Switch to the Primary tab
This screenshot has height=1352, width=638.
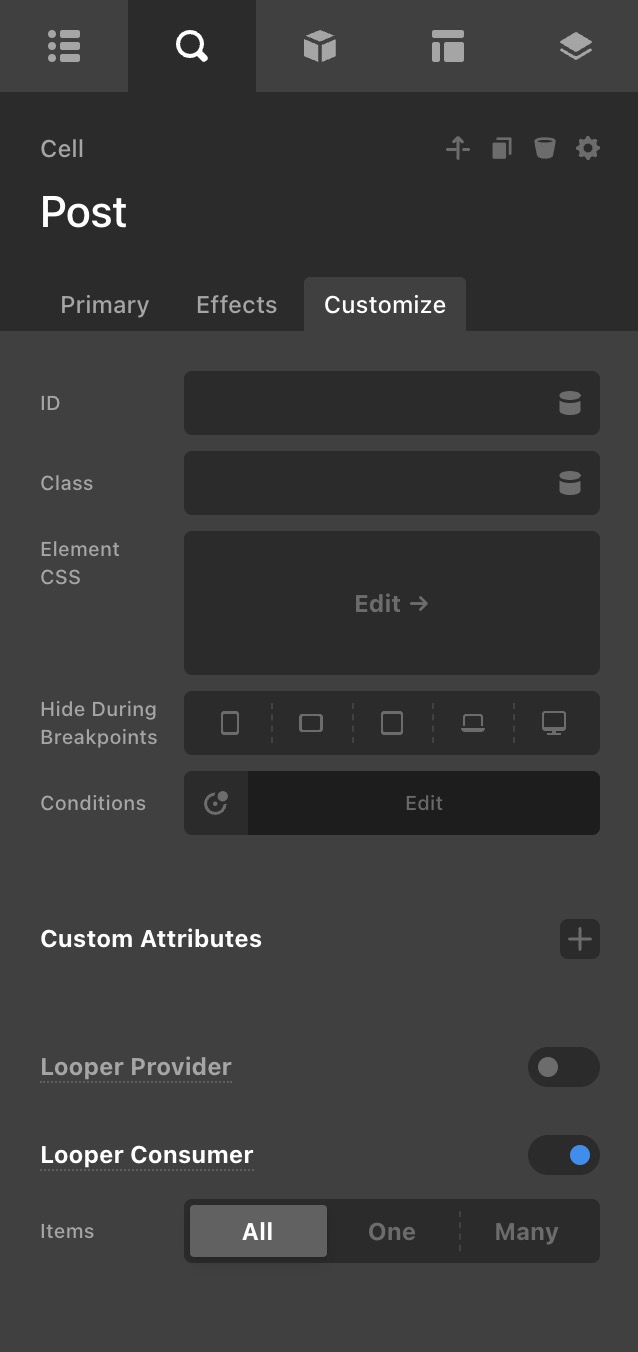point(105,305)
